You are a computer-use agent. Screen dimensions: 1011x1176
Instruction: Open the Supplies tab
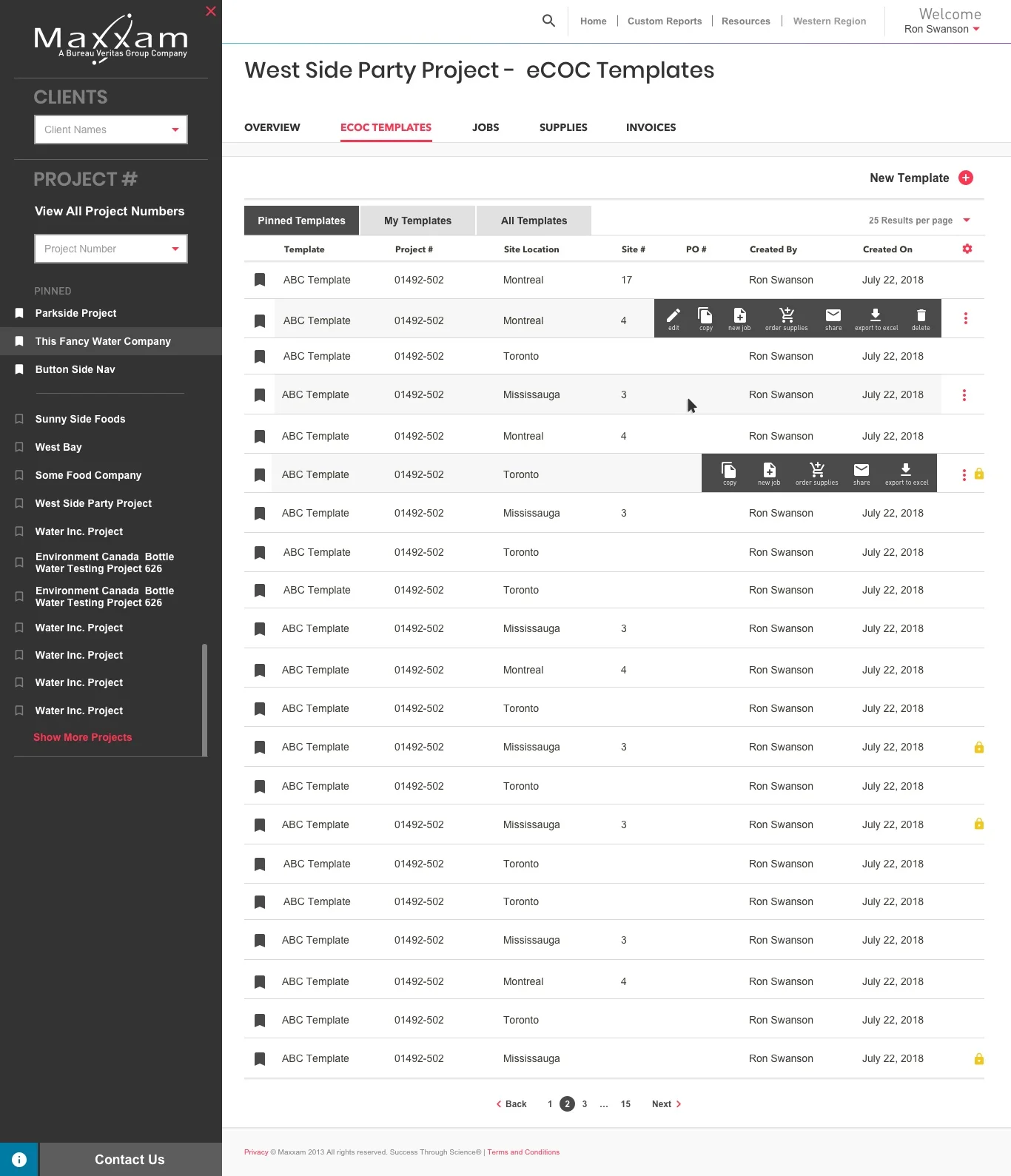coord(563,127)
